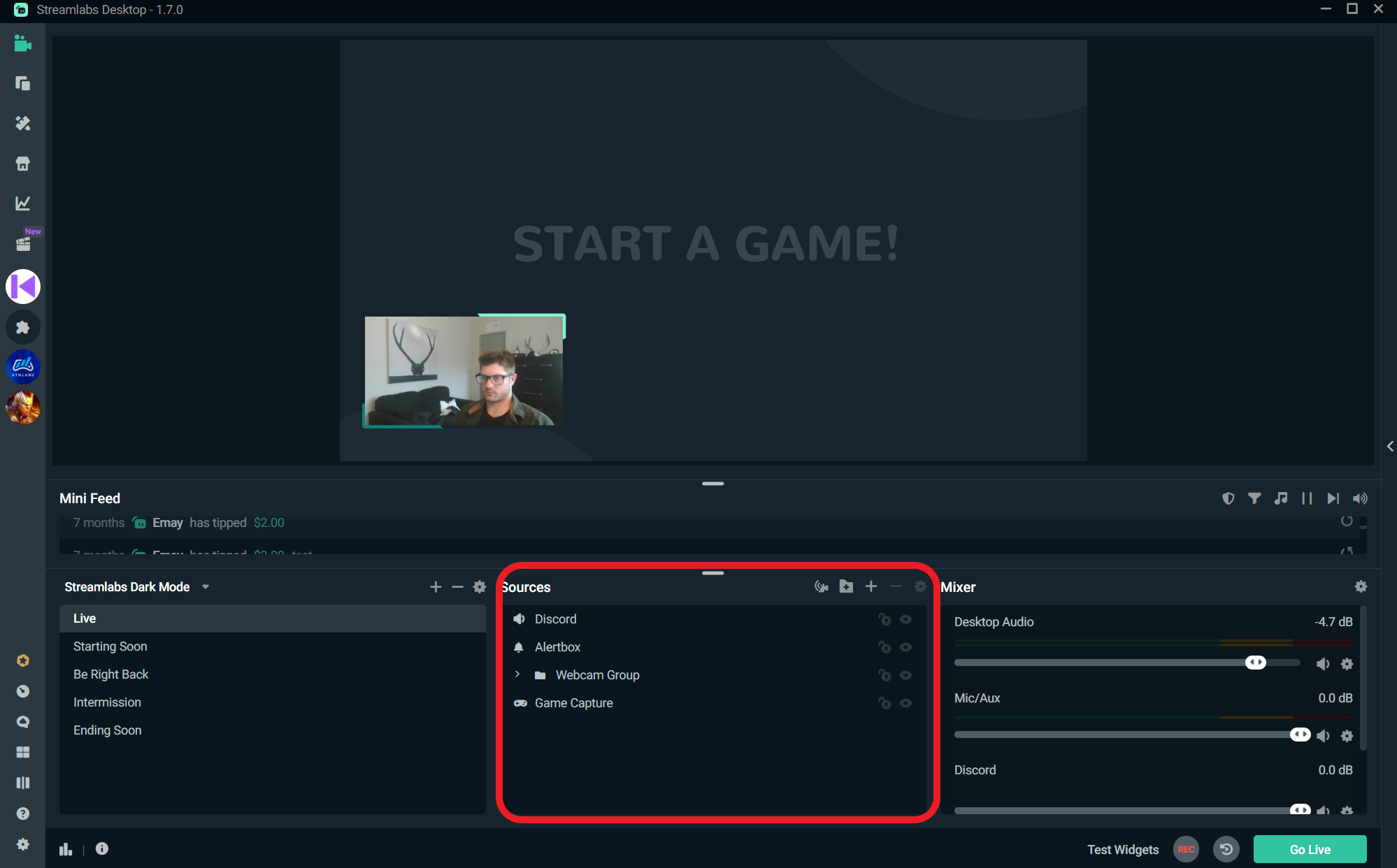The height and width of the screenshot is (868, 1397).
Task: Open scene collection settings gear
Action: point(480,587)
